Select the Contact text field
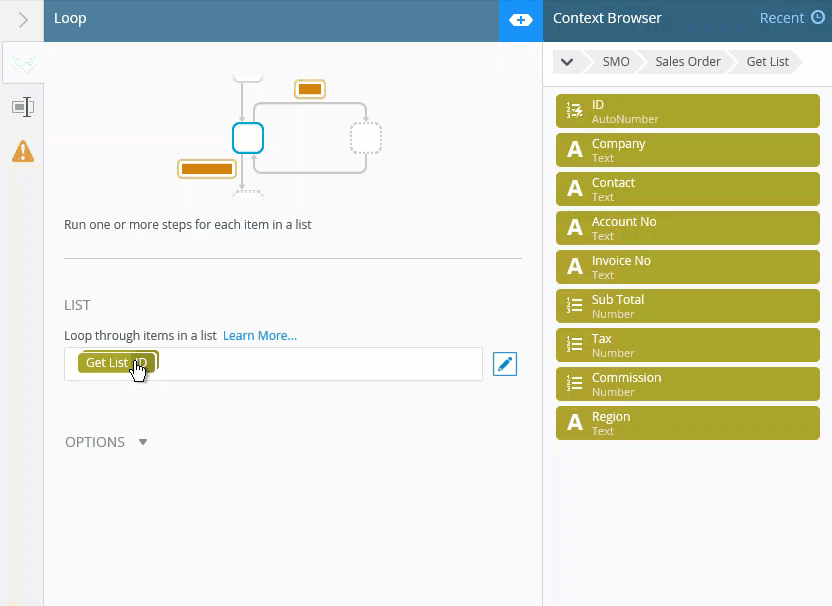 coord(688,189)
